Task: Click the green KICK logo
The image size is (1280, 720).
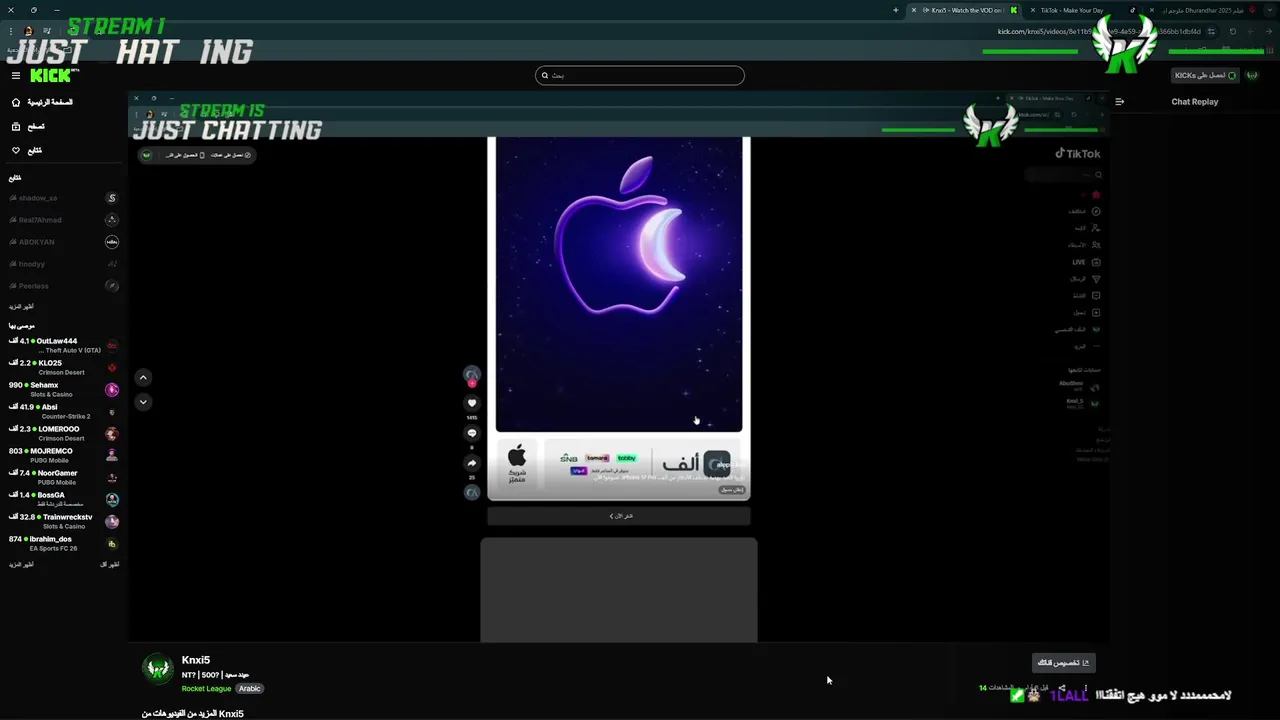Action: click(50, 75)
